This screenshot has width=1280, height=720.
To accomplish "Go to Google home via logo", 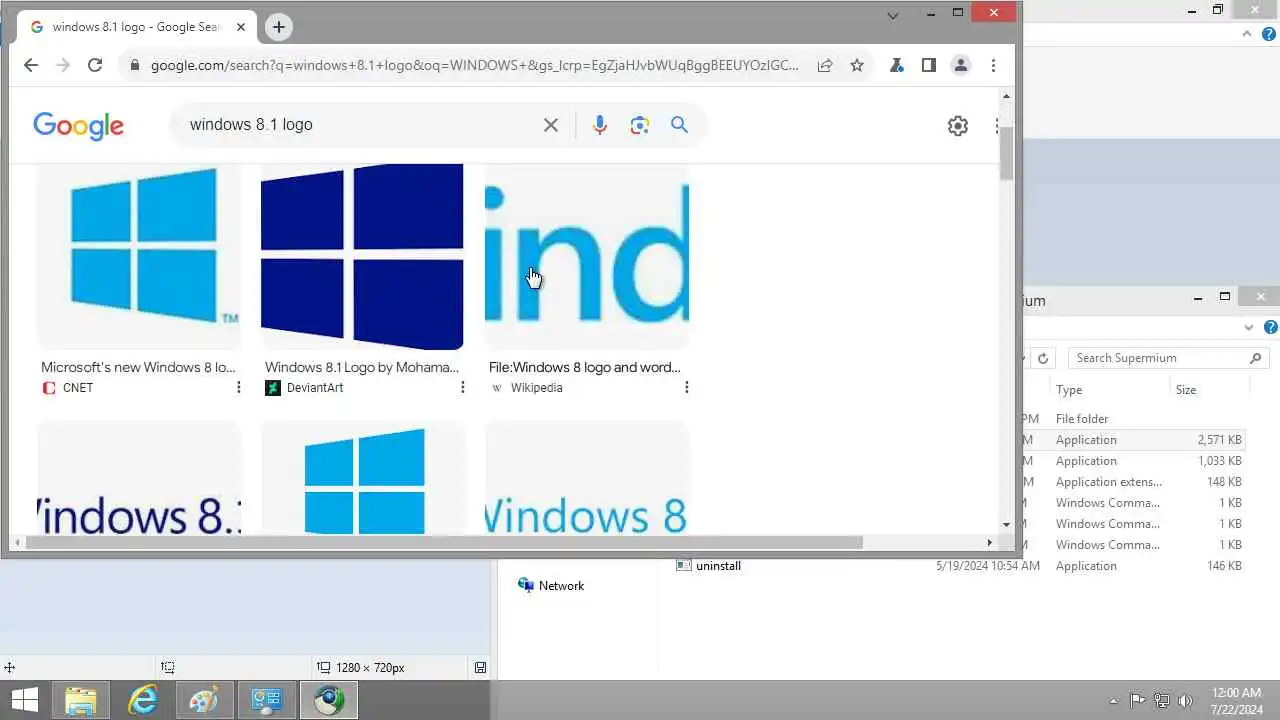I will pos(78,125).
